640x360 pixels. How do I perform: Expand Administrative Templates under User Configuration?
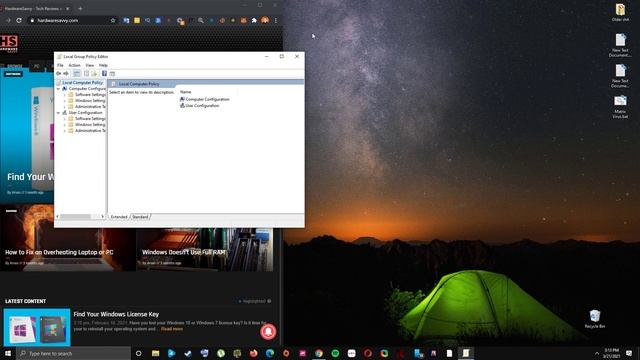(64, 131)
